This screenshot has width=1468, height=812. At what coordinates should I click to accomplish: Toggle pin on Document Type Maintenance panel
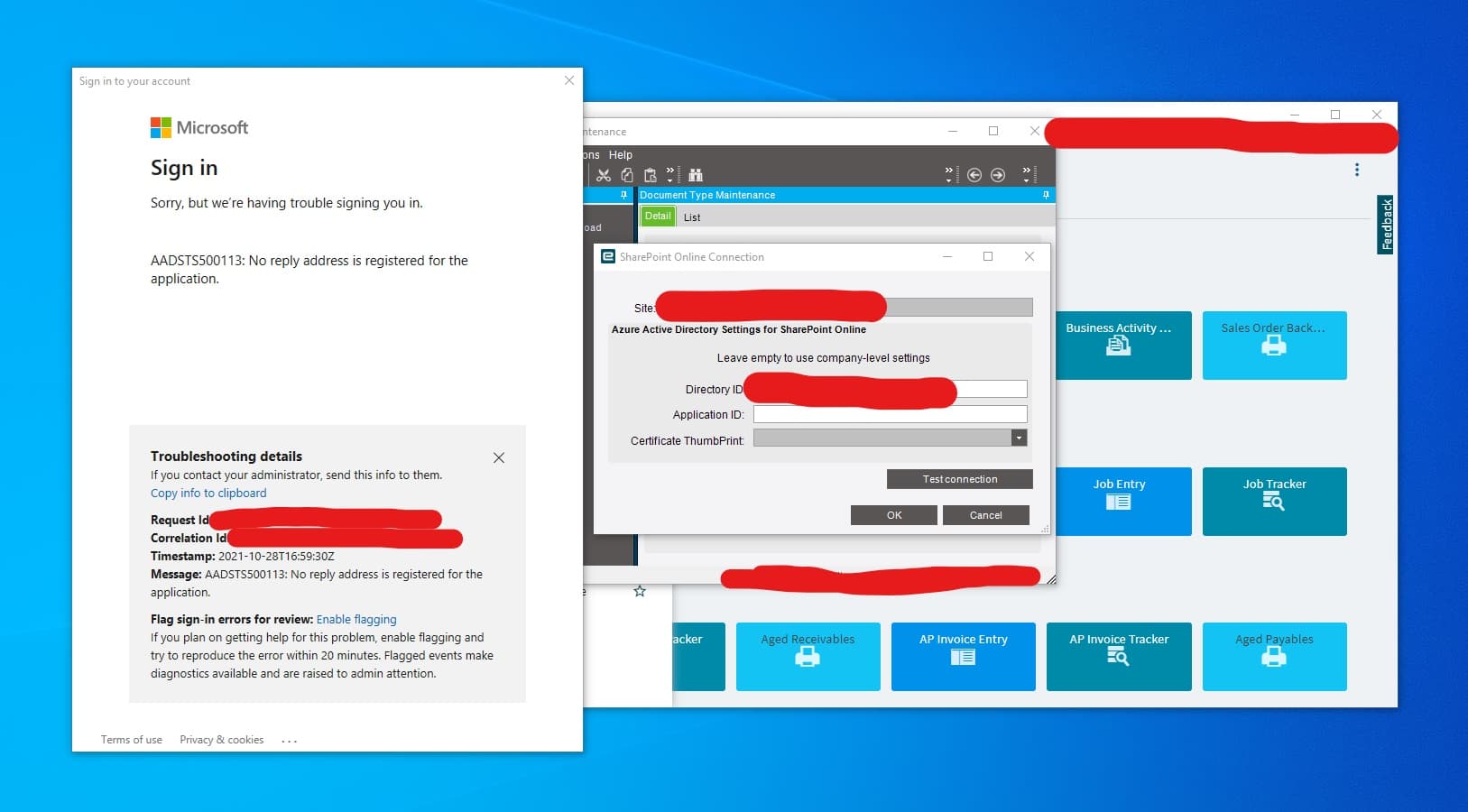1046,195
